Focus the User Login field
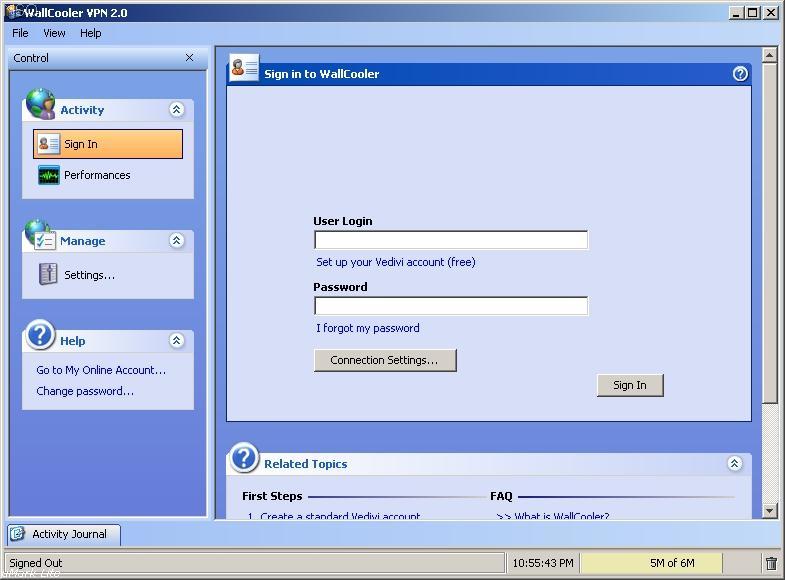785x580 pixels. [451, 240]
